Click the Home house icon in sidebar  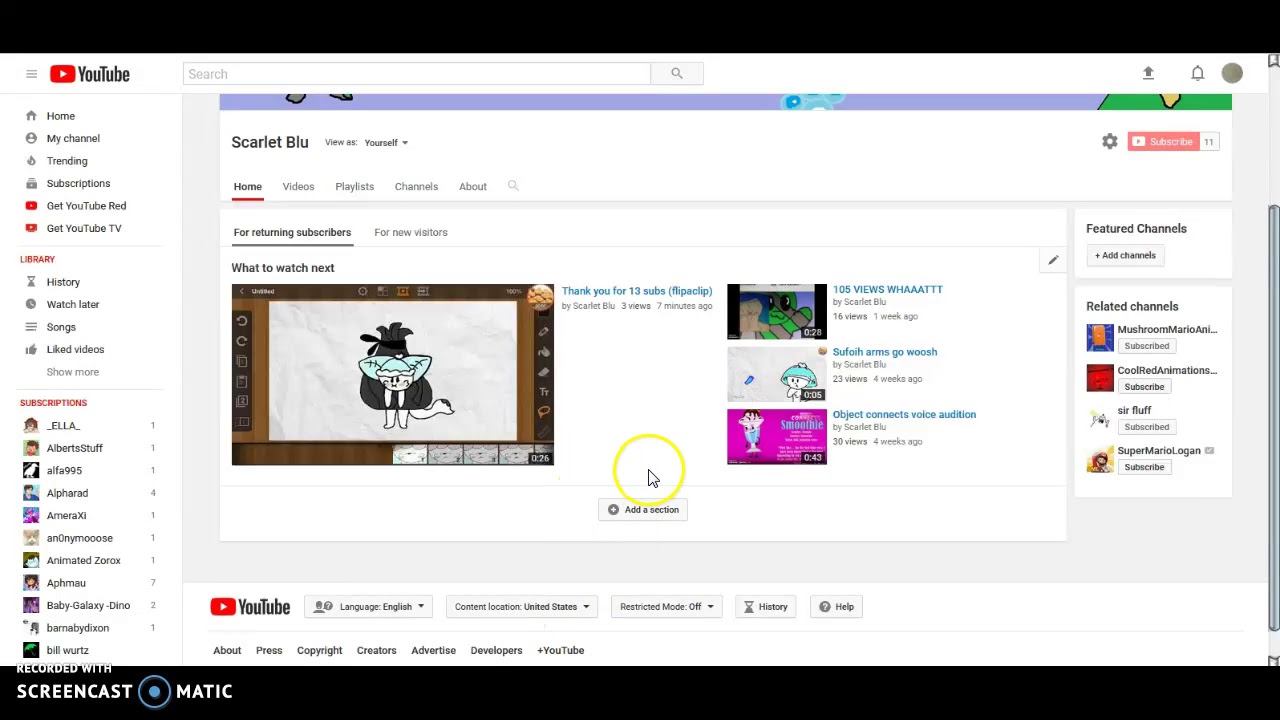(31, 116)
